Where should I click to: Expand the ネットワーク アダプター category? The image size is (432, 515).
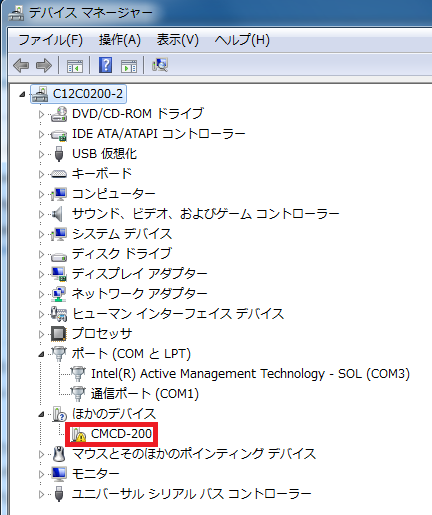(x=41, y=294)
